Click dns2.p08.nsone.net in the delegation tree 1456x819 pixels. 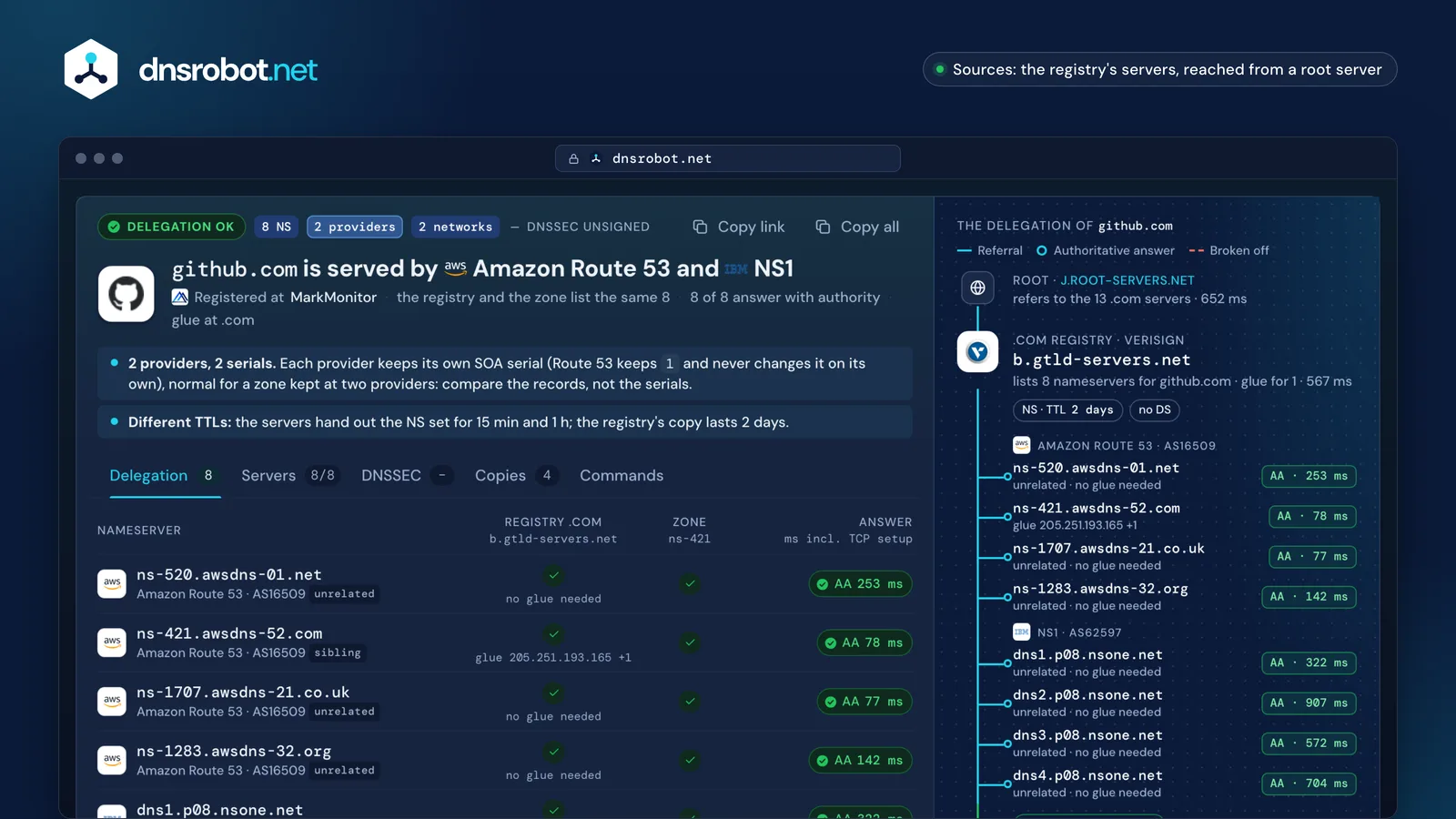click(x=1087, y=694)
